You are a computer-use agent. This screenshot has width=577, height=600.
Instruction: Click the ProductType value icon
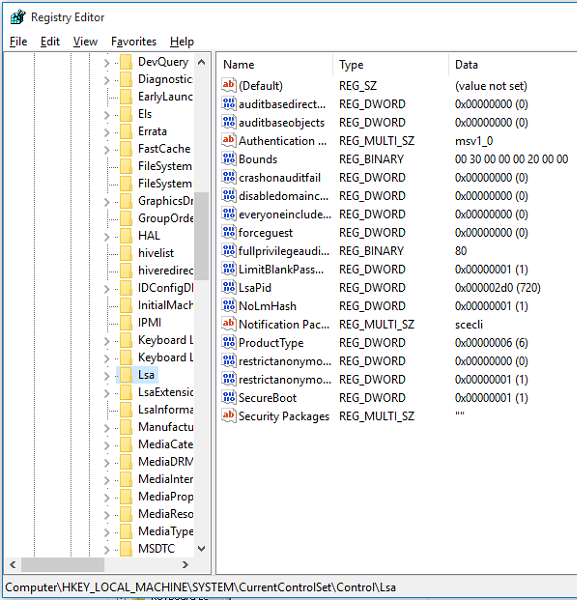pos(229,342)
